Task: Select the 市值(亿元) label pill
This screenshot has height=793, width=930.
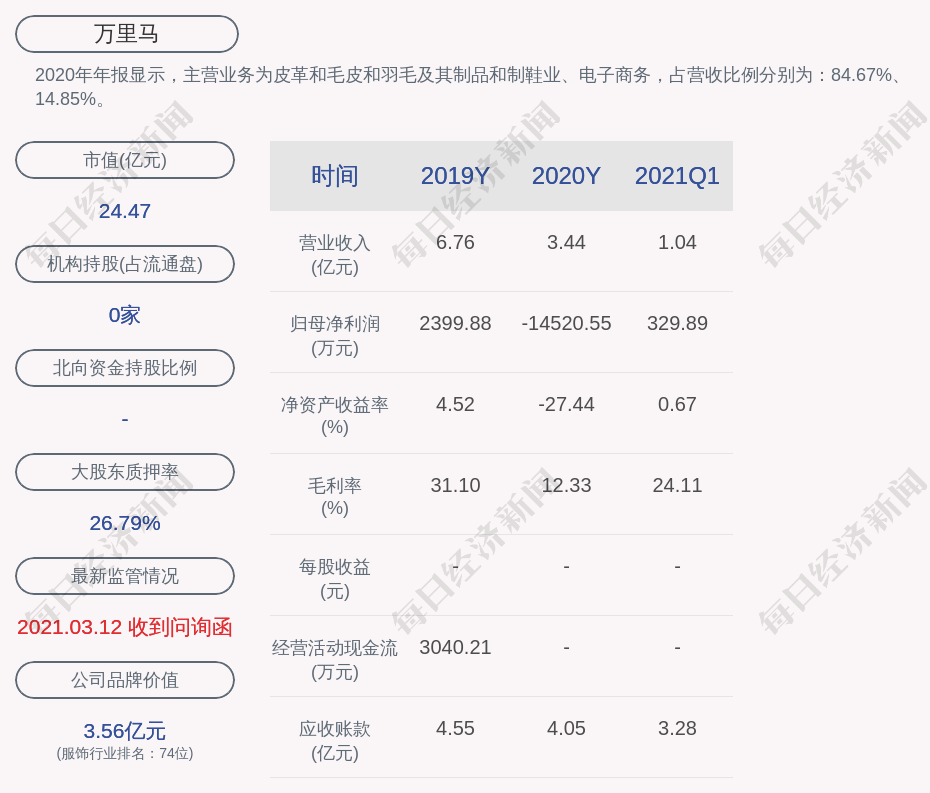Action: pyautogui.click(x=125, y=160)
